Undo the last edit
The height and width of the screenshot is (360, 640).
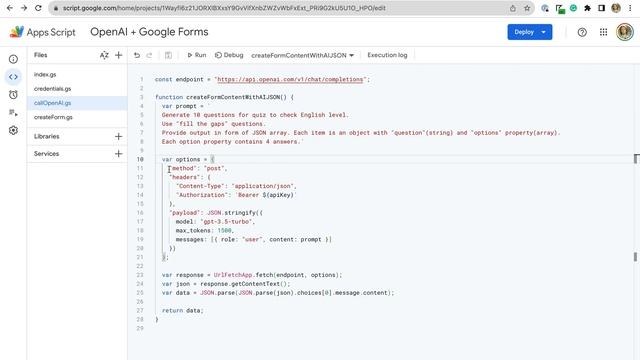pyautogui.click(x=137, y=55)
